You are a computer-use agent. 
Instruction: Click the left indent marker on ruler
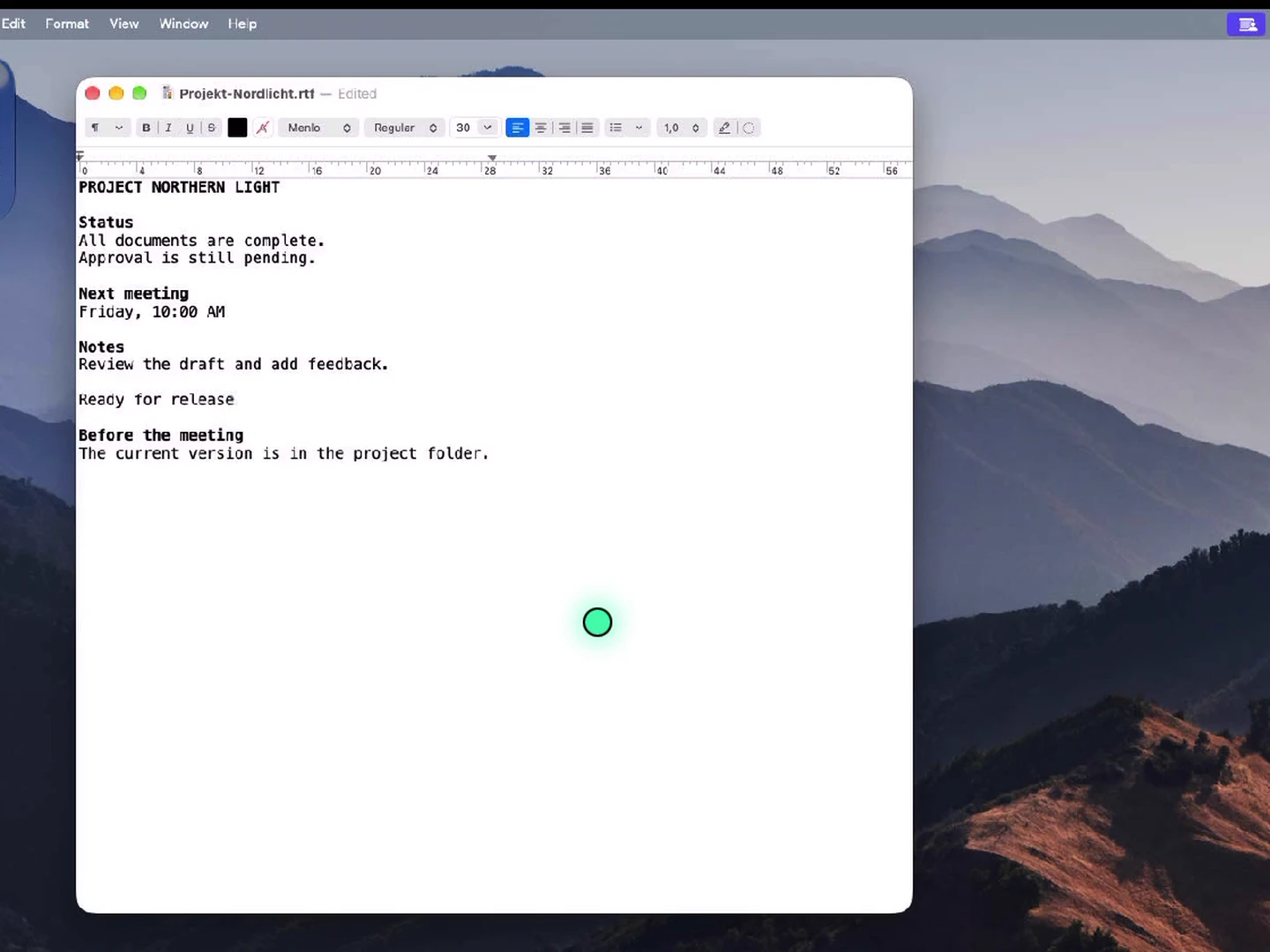[80, 157]
